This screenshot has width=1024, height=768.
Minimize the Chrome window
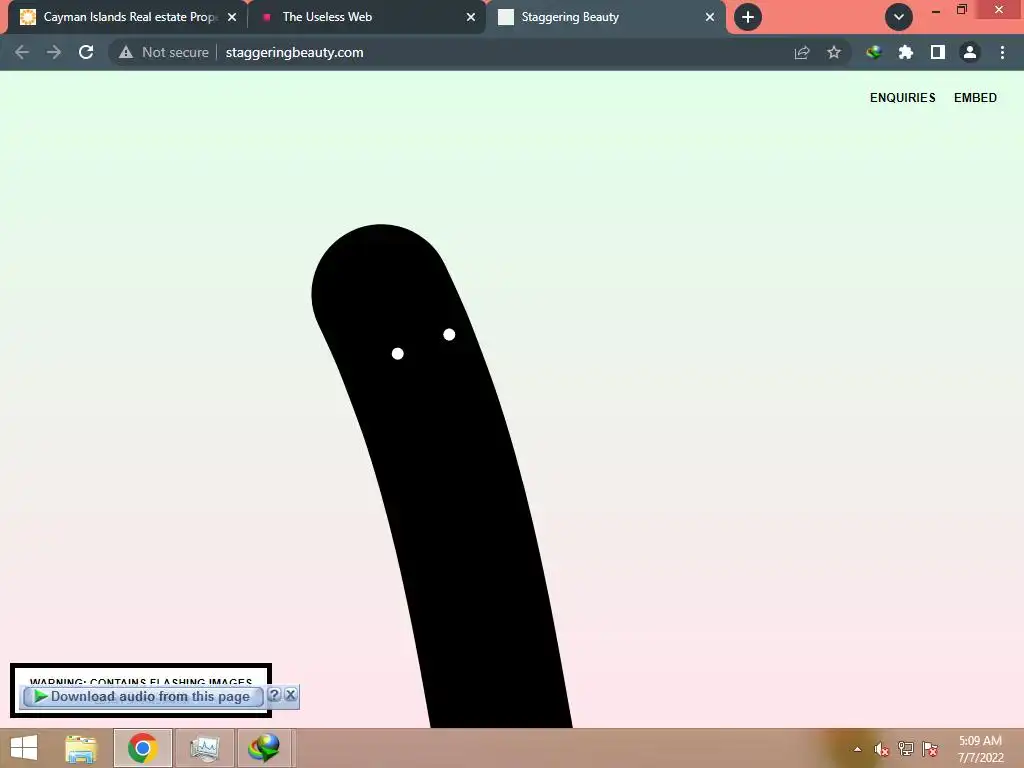936,10
